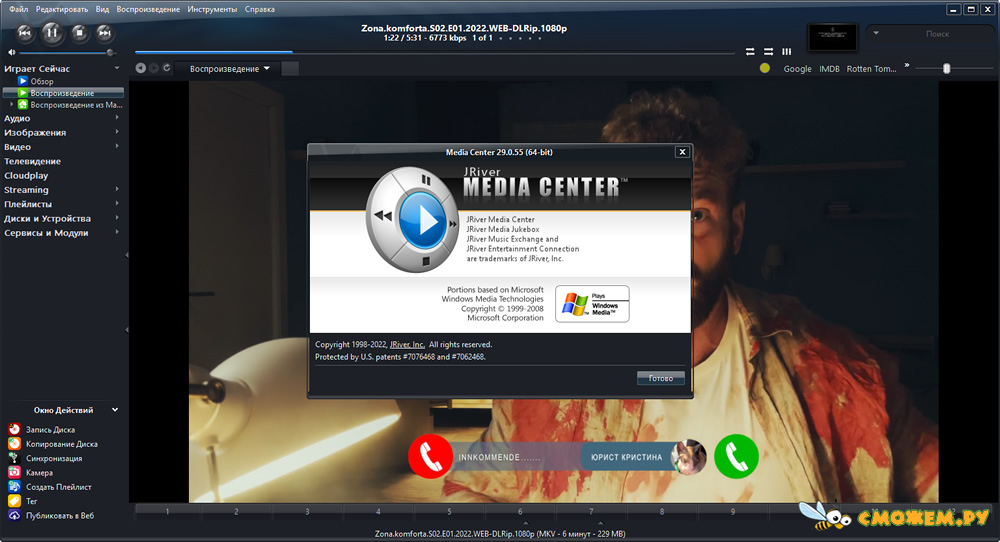Pause playback with the round pause button
The height and width of the screenshot is (542, 1000).
tap(52, 33)
